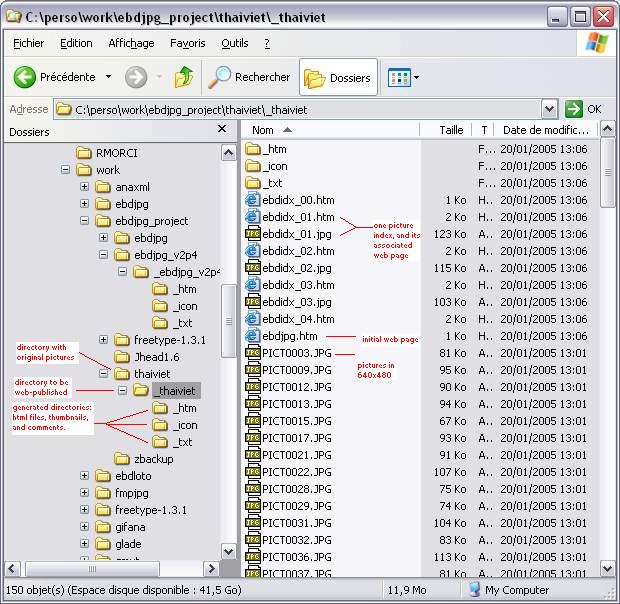
Task: Select PICT0003.JPG image icon
Action: (x=252, y=353)
